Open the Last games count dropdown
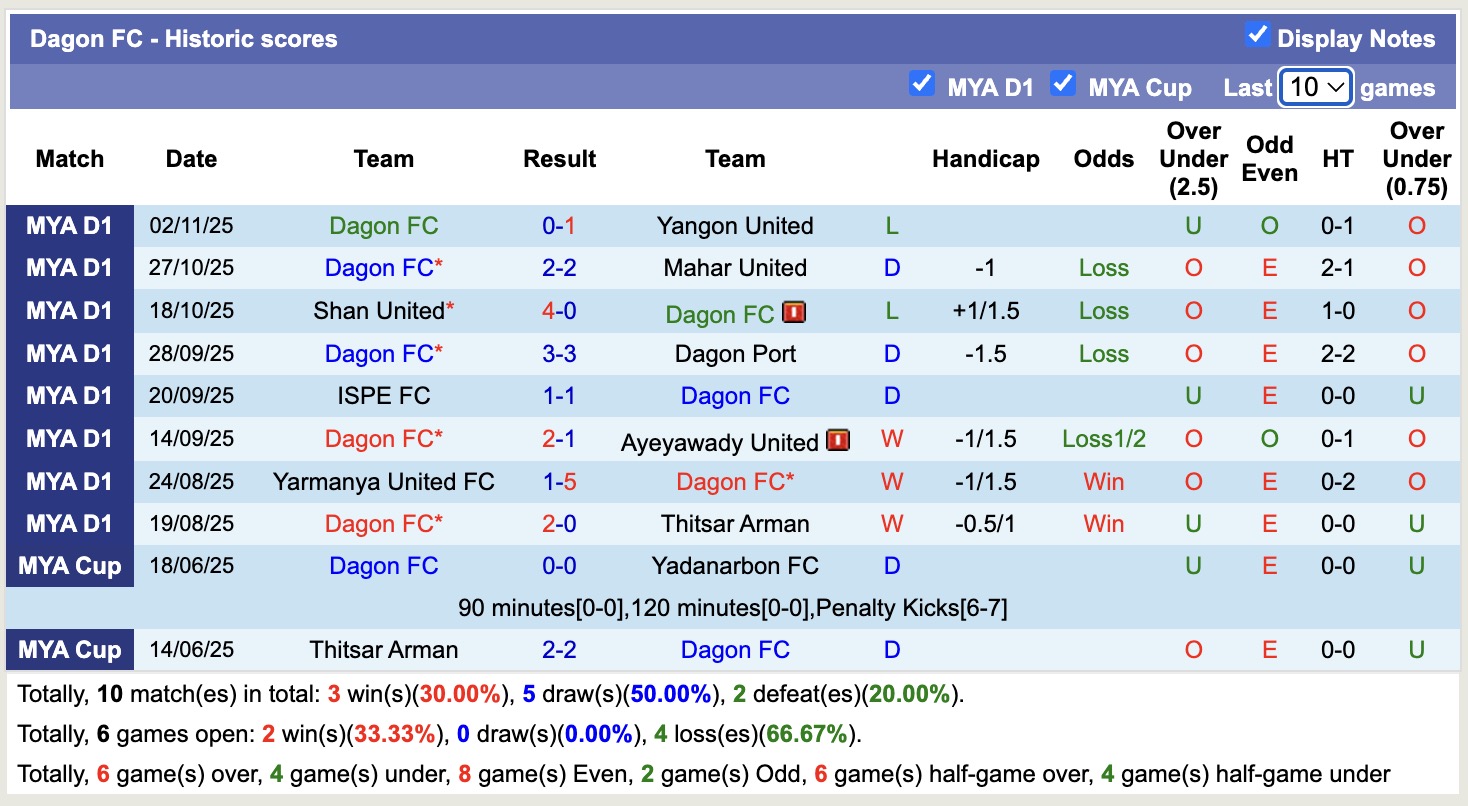The height and width of the screenshot is (806, 1468). (x=1315, y=88)
